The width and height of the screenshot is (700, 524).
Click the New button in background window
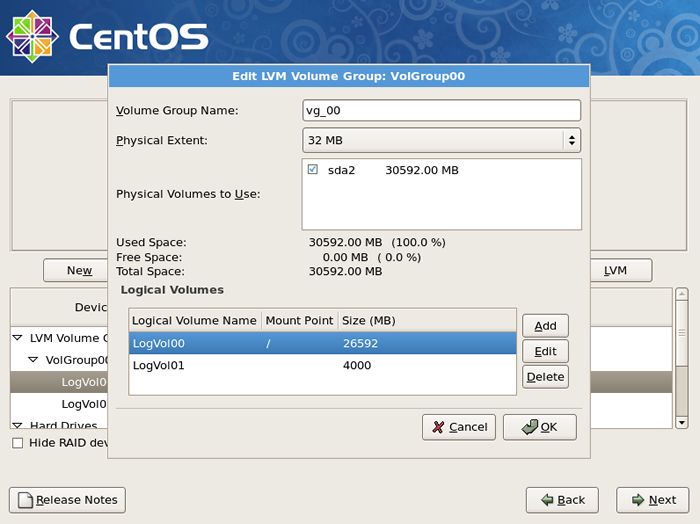tap(76, 270)
